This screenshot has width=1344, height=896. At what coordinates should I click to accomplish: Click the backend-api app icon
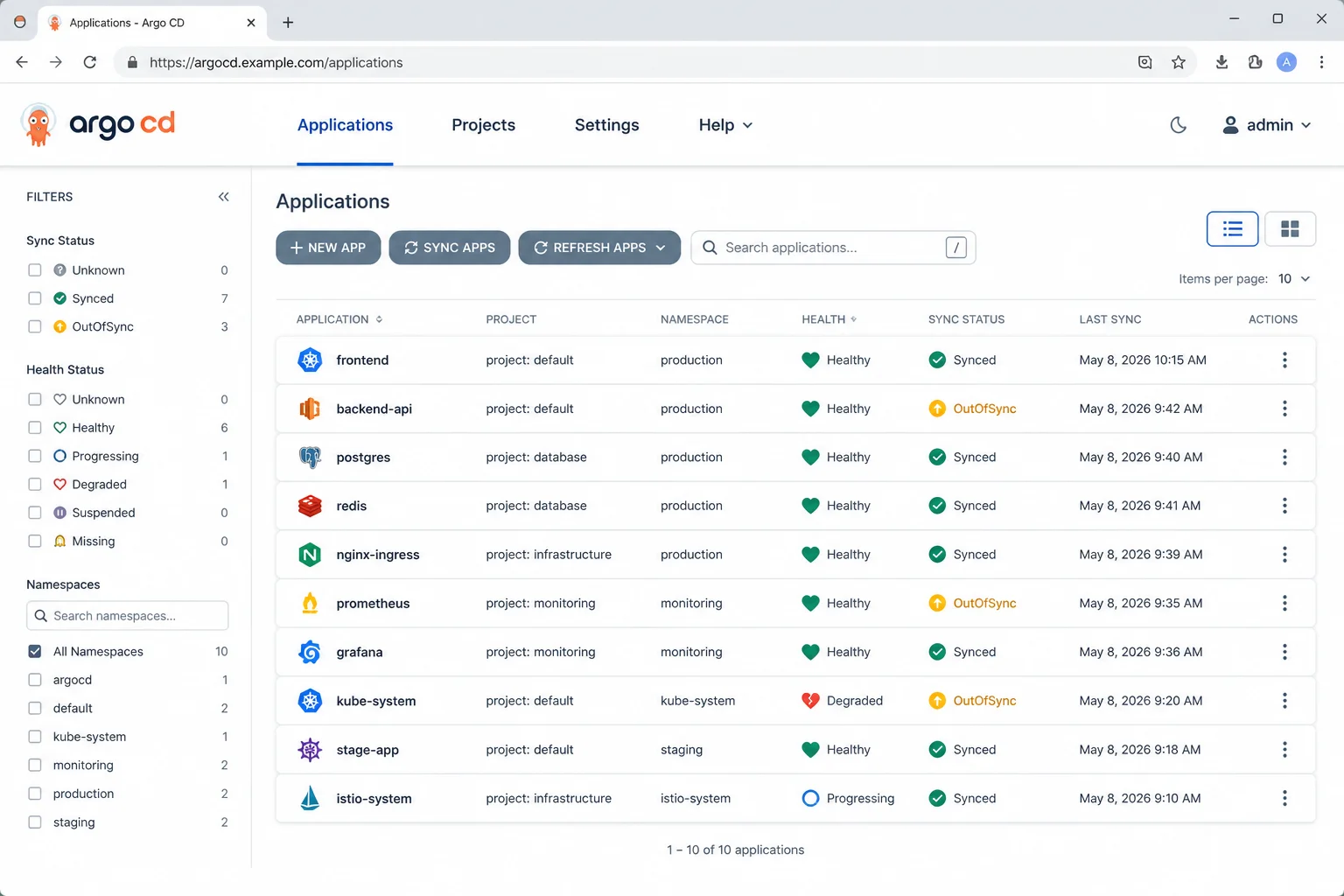(x=310, y=409)
